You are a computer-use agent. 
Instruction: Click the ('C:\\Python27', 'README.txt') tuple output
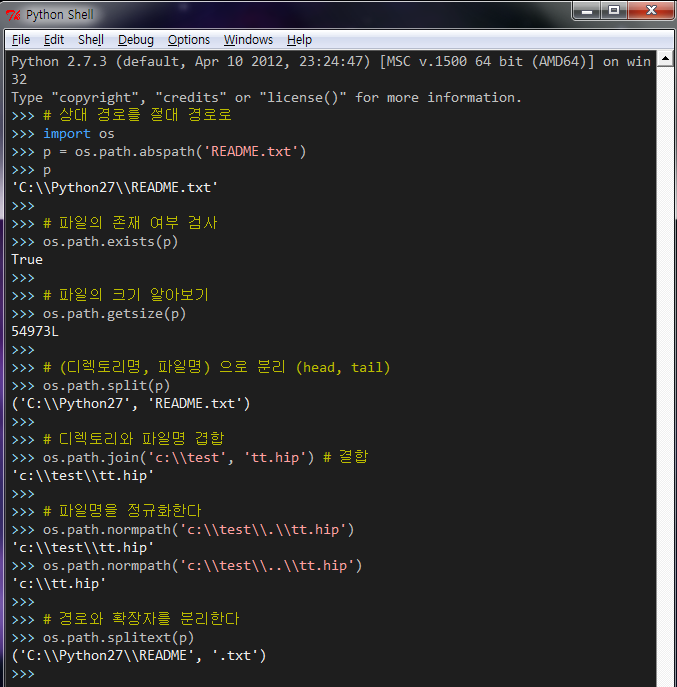131,404
